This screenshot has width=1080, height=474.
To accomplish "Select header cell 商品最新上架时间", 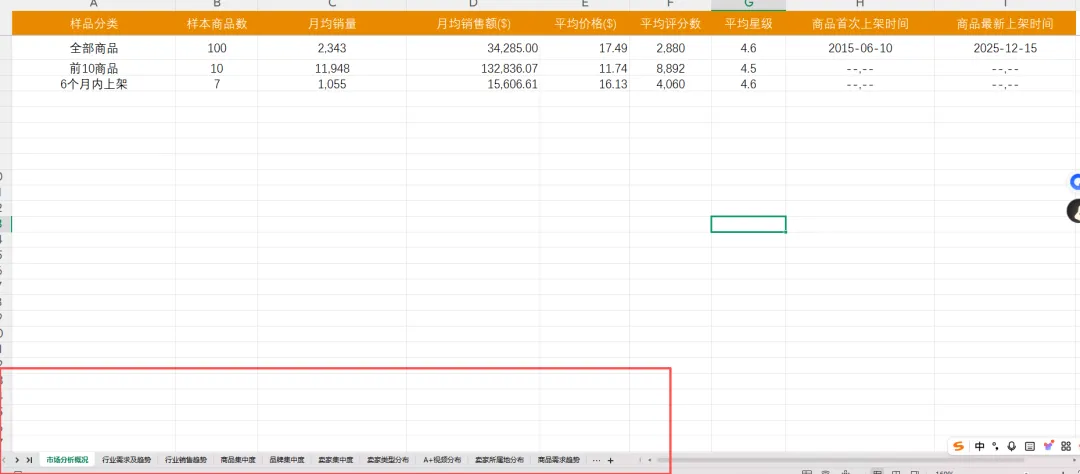I will 1005,24.
